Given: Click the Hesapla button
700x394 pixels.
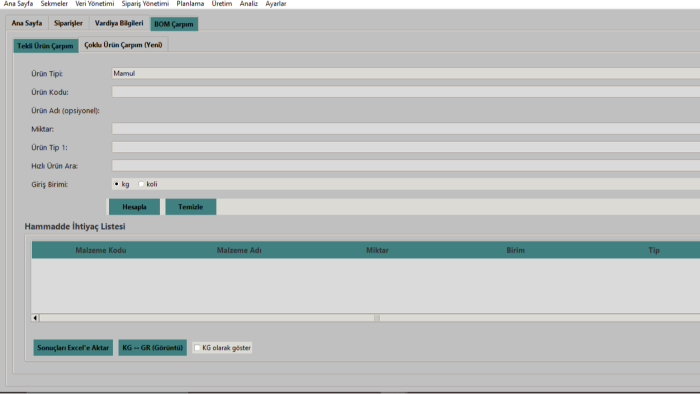Looking at the screenshot, I should [134, 207].
